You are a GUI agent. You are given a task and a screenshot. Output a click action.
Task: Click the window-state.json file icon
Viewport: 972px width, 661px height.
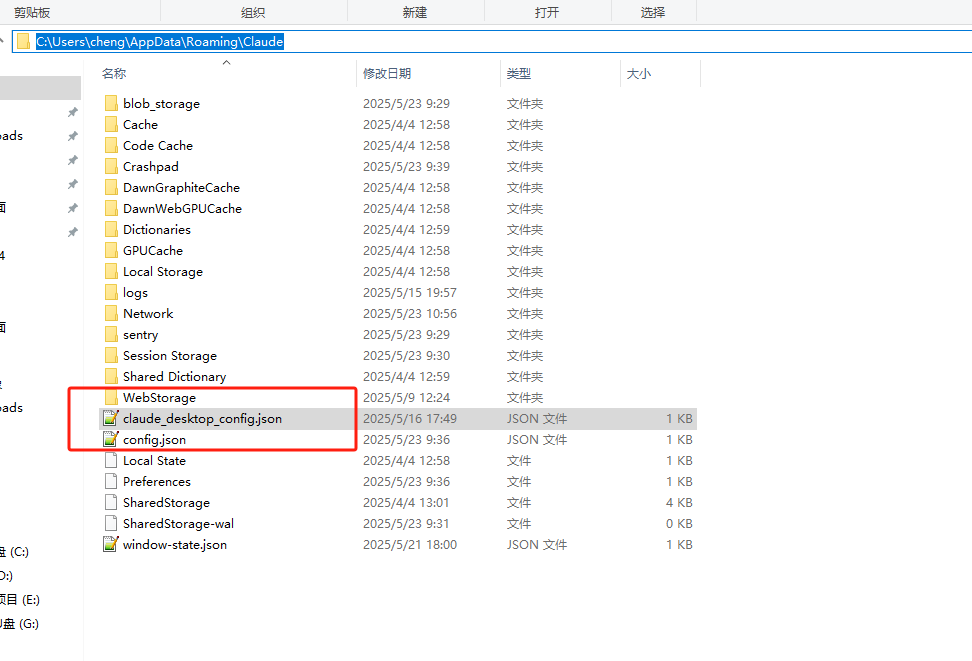click(110, 544)
